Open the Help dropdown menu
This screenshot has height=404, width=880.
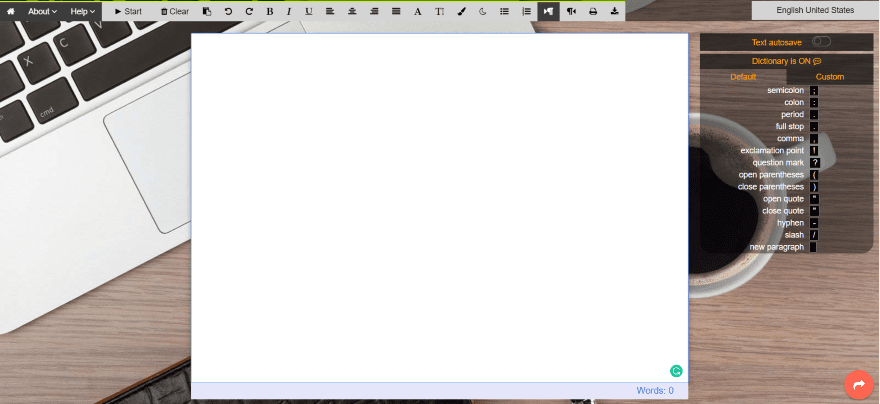(82, 11)
